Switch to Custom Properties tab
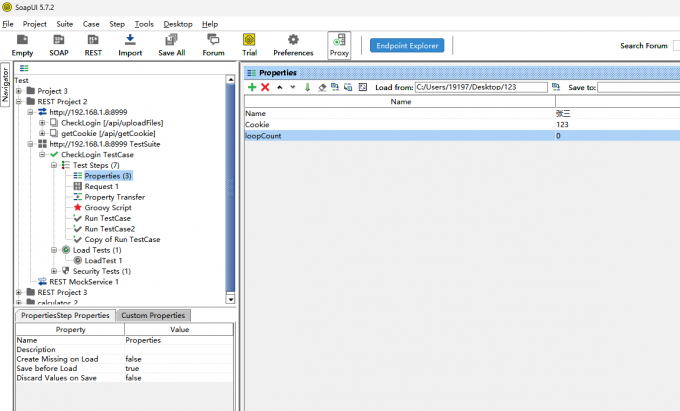 click(x=153, y=316)
